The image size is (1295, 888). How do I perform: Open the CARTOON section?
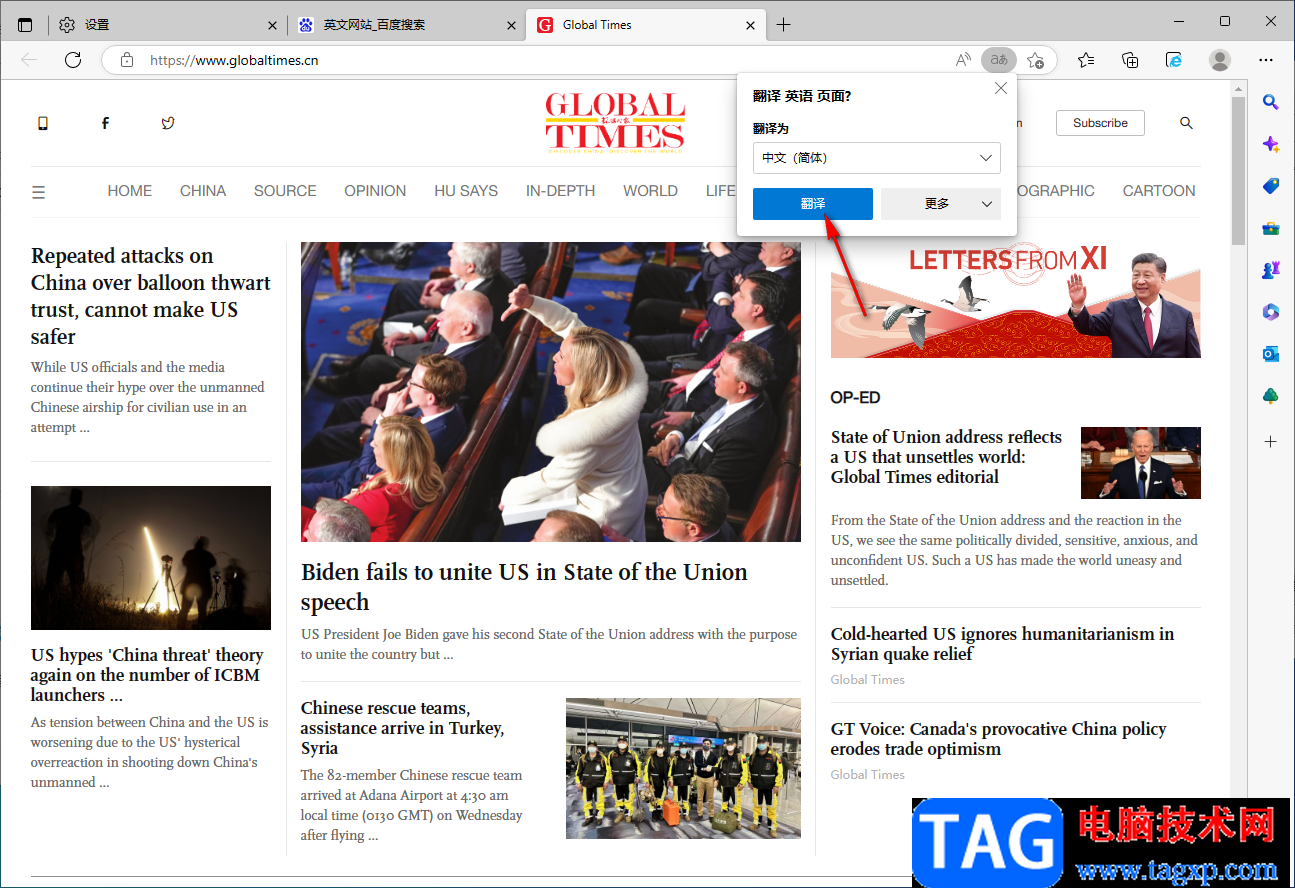[x=1159, y=191]
